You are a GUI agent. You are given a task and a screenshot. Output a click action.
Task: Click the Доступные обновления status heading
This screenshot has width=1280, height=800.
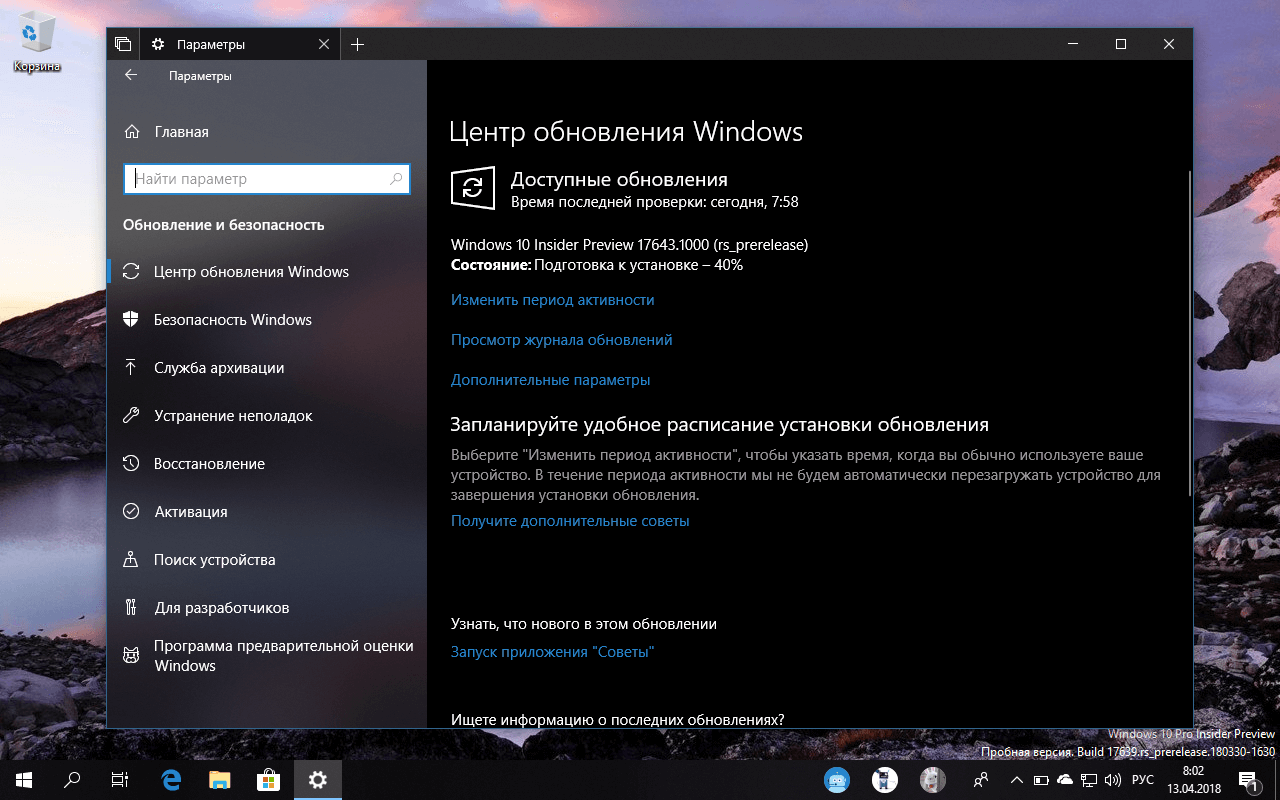coord(619,180)
